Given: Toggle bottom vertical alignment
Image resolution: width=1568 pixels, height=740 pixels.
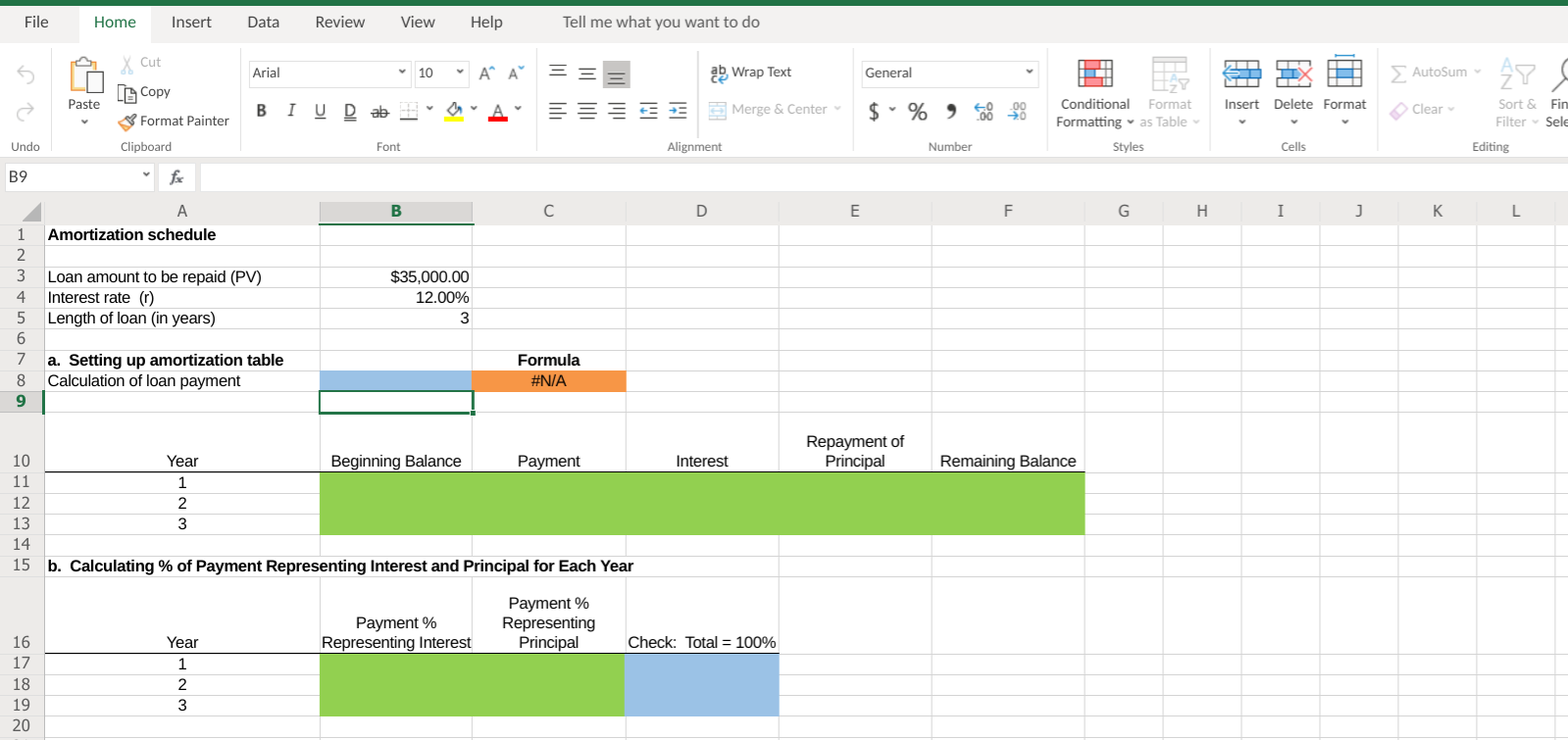Looking at the screenshot, I should click(616, 74).
